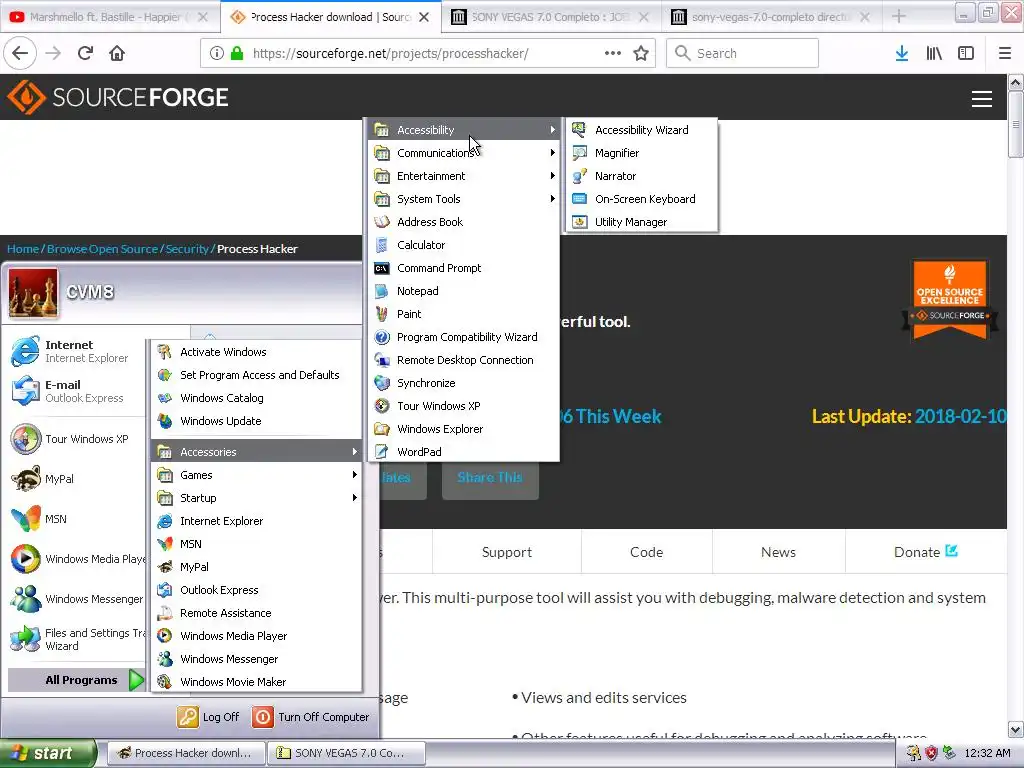Click Turn Off Computer button
This screenshot has width=1024, height=768.
311,717
